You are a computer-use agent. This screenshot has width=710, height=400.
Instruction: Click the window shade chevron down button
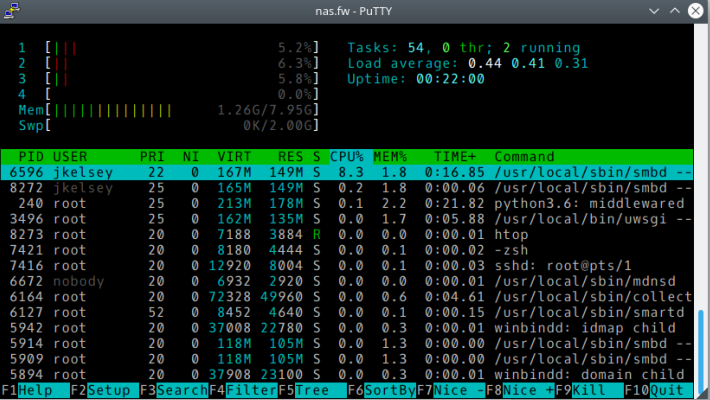click(x=654, y=11)
